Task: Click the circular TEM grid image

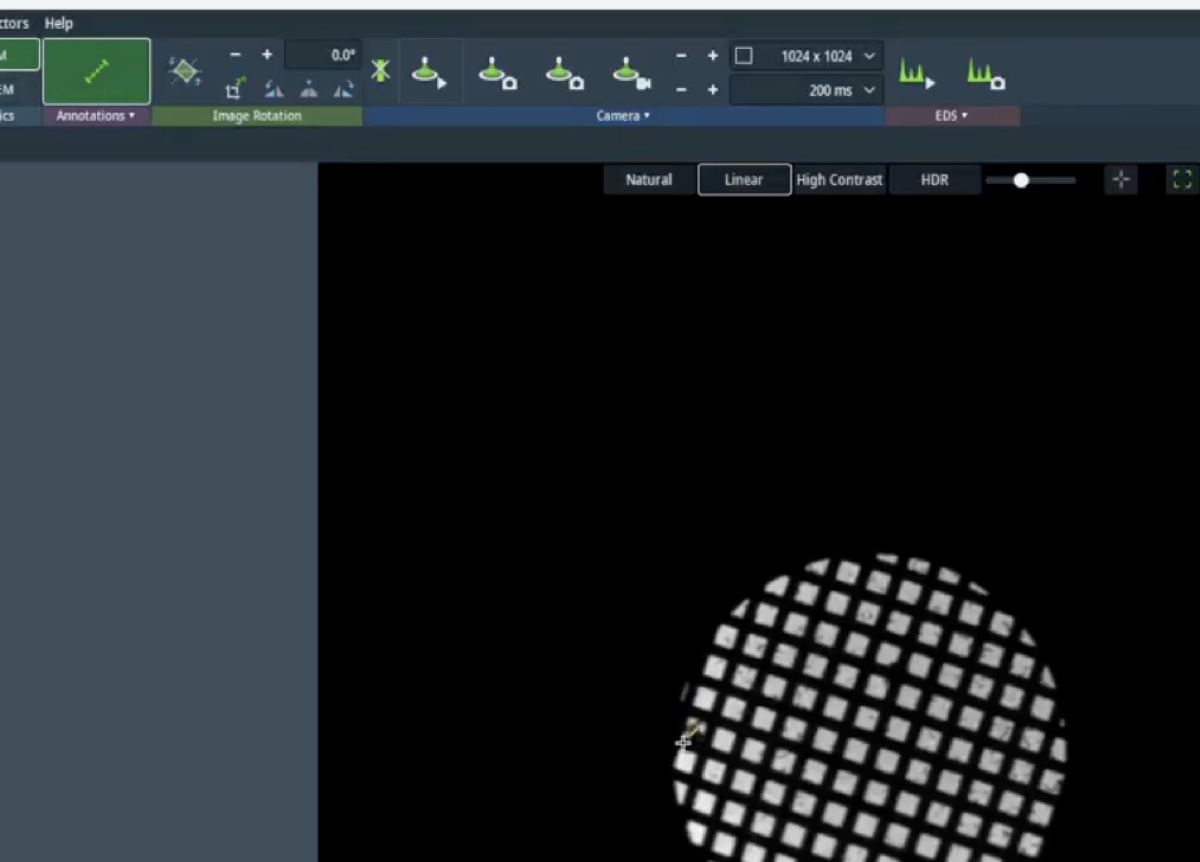Action: coord(870,708)
